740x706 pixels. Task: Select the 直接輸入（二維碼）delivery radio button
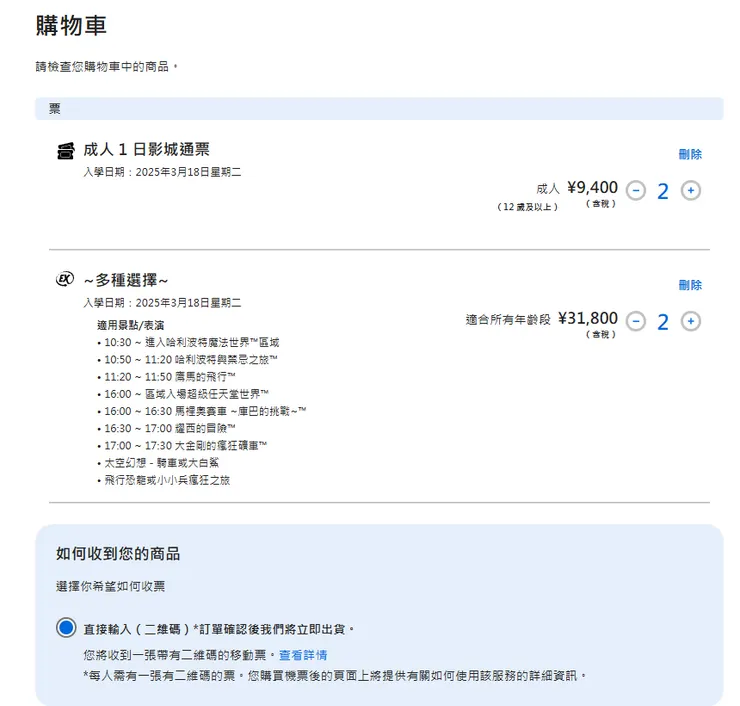click(x=66, y=628)
